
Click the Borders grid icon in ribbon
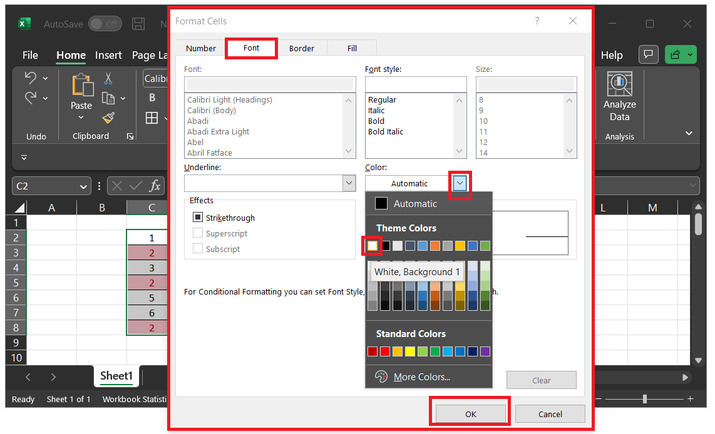point(152,118)
